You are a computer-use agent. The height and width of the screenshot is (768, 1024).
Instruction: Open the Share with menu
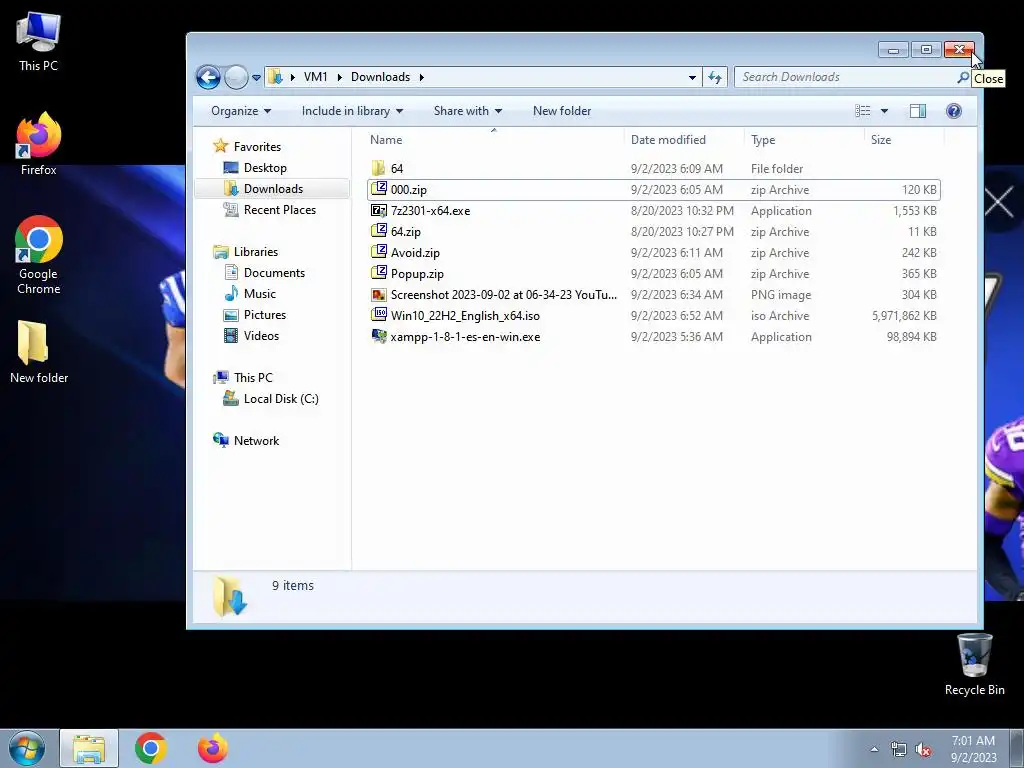[x=468, y=111]
